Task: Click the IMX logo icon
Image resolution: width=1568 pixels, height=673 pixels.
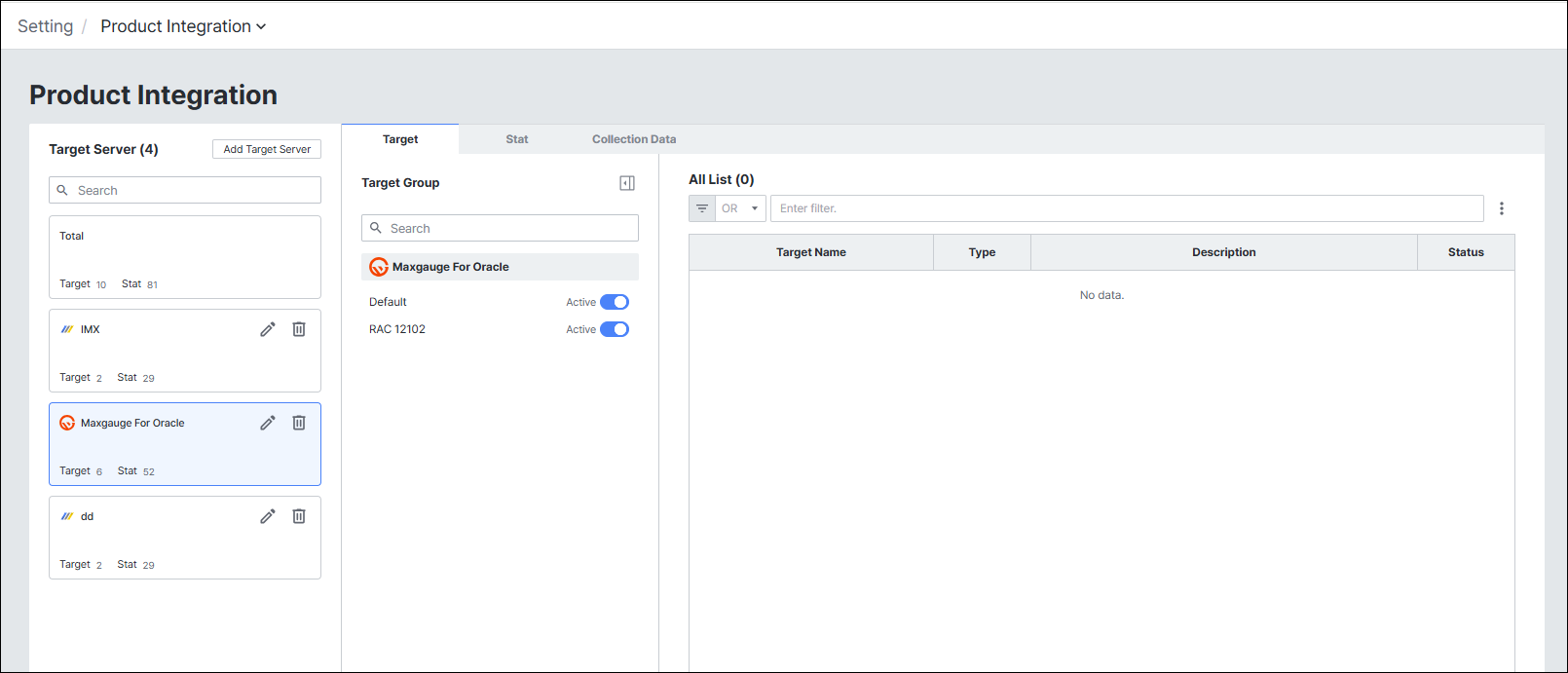Action: (x=67, y=329)
